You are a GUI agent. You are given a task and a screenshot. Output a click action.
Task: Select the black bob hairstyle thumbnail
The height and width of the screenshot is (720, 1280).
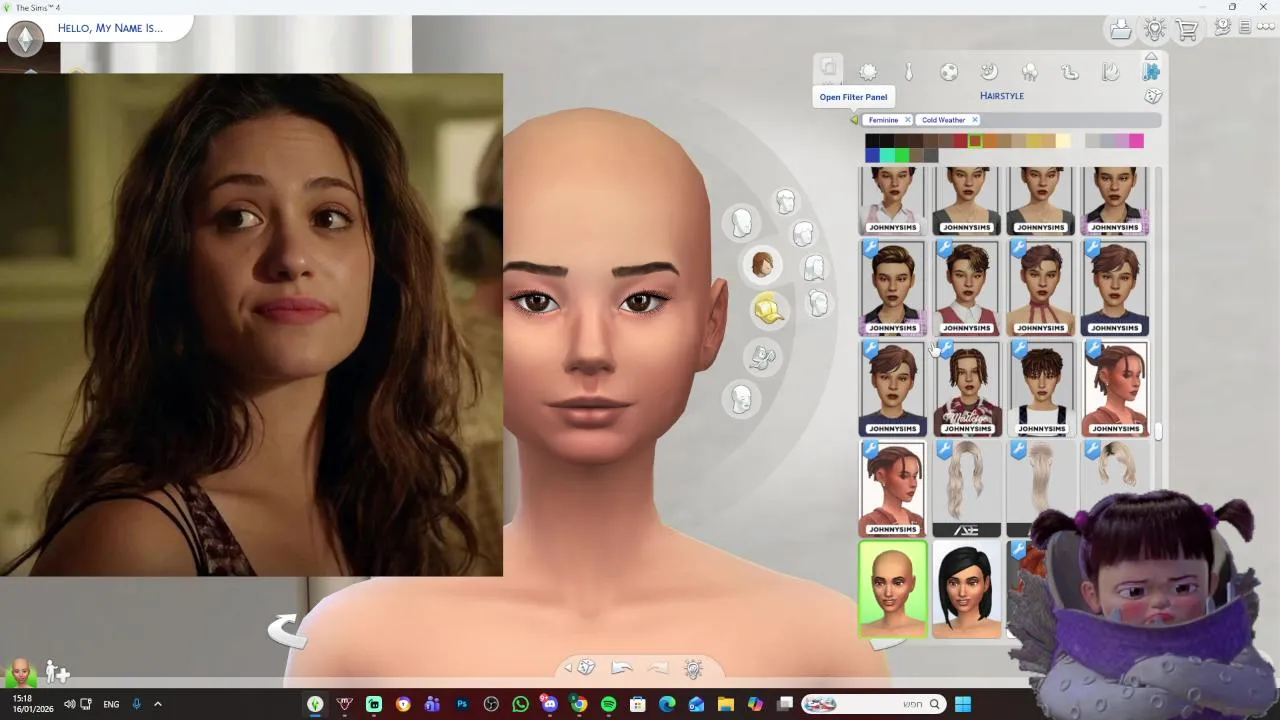click(x=967, y=590)
